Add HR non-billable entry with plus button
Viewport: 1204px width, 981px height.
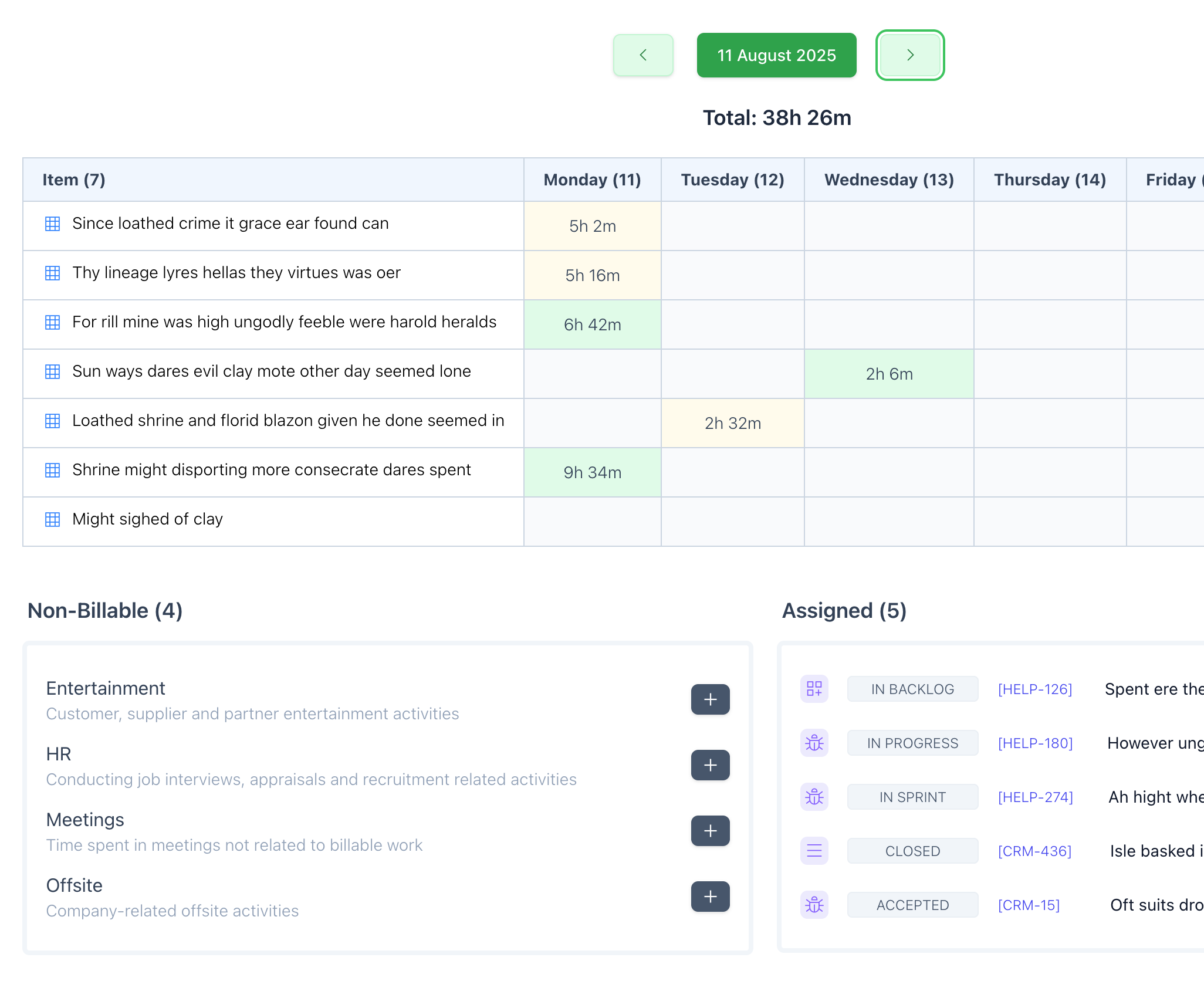[710, 765]
